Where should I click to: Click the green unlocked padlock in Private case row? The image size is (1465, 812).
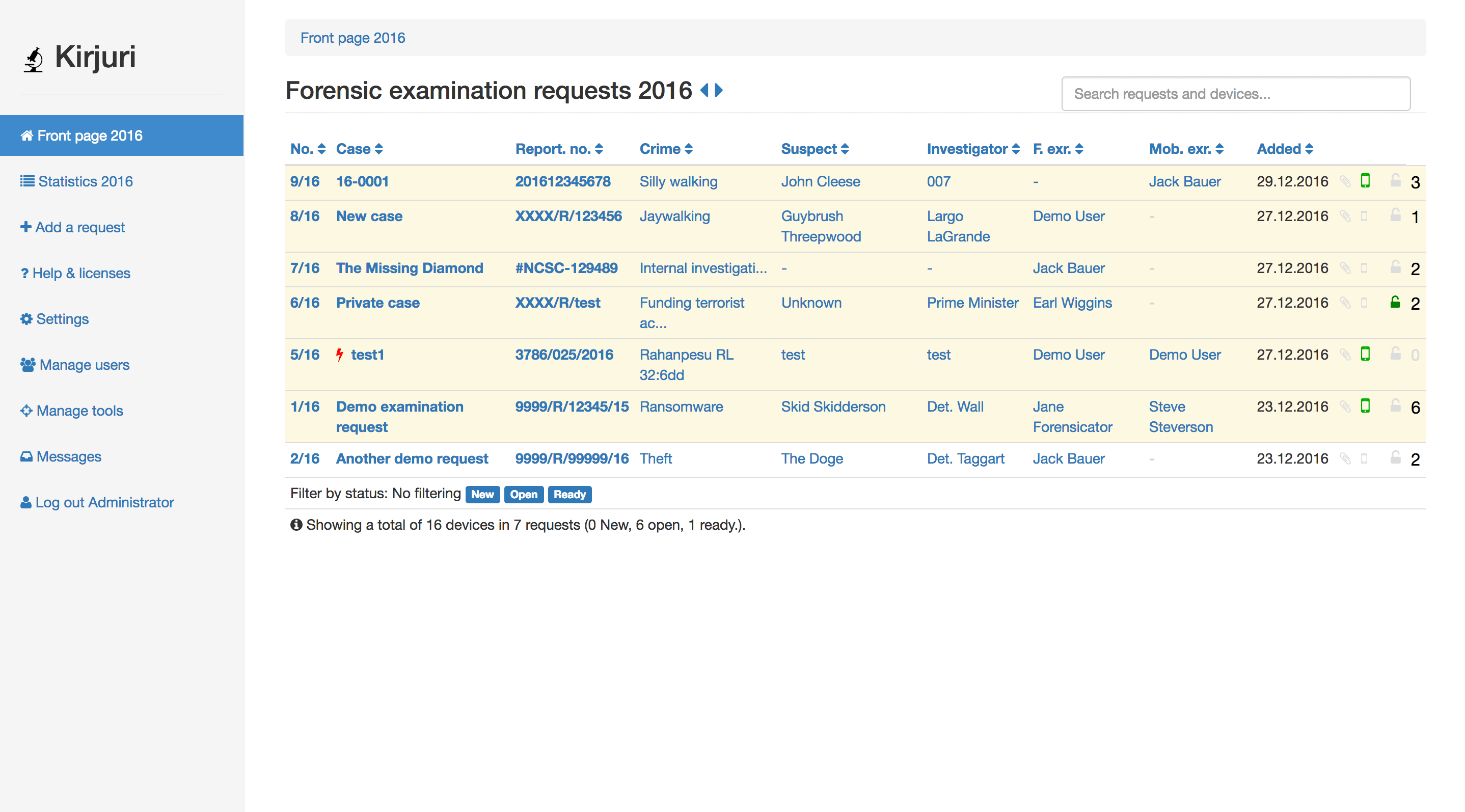click(x=1395, y=302)
